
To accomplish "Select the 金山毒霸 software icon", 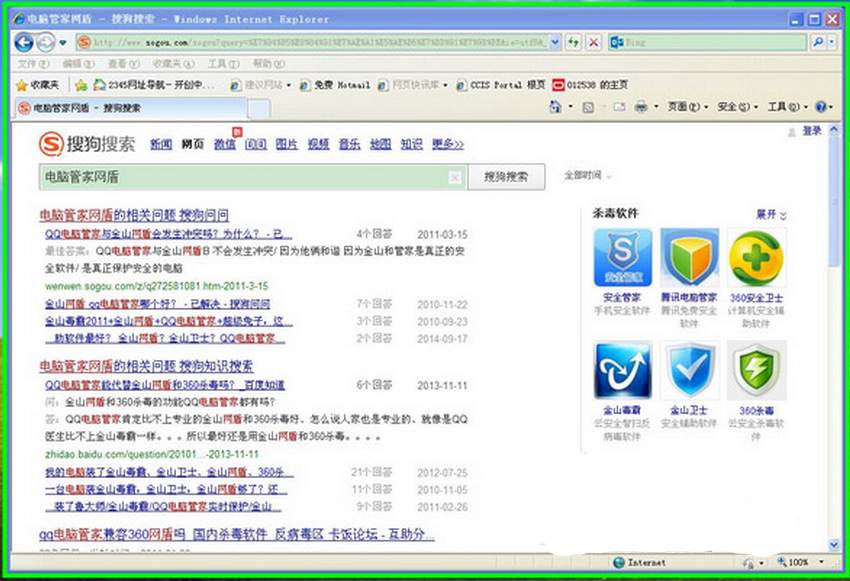I will pos(622,371).
